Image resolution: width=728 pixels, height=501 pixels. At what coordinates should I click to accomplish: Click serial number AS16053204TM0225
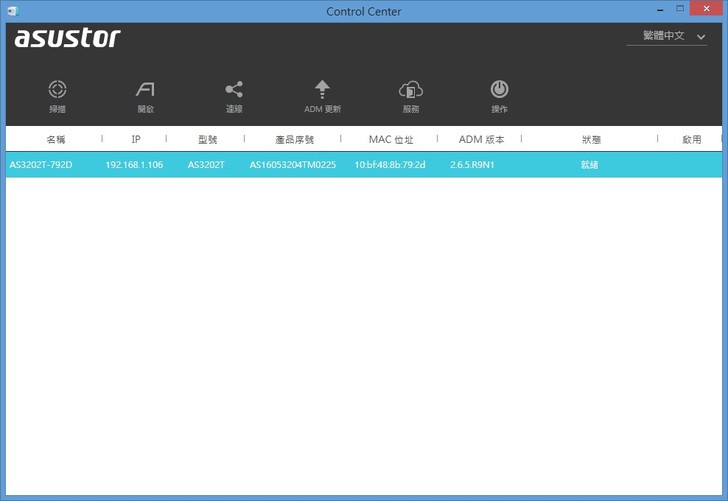292,164
